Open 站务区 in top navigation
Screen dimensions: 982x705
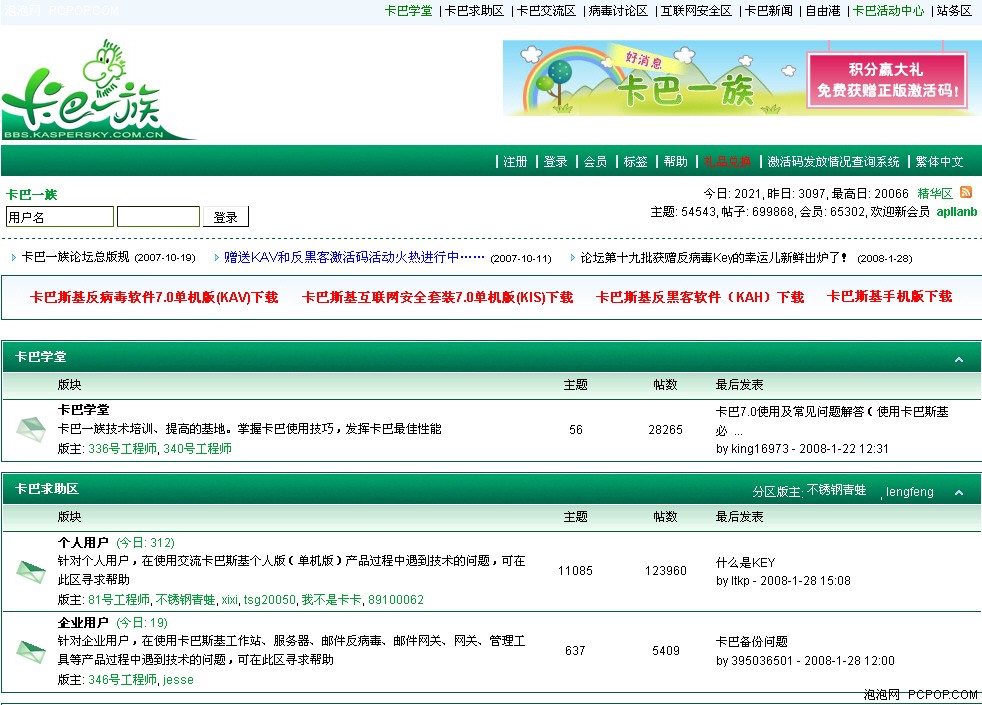click(x=954, y=11)
